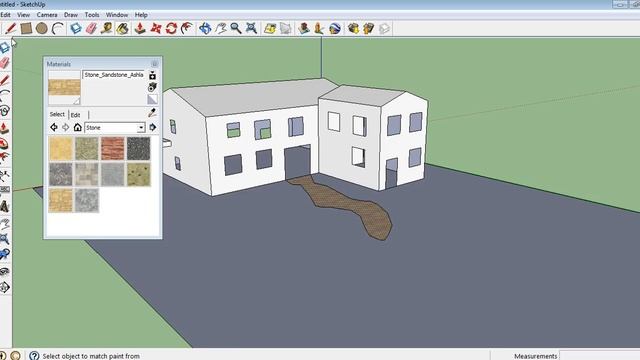Click Preview Model in Google Earth icon
640x360 pixels.
click(x=335, y=29)
